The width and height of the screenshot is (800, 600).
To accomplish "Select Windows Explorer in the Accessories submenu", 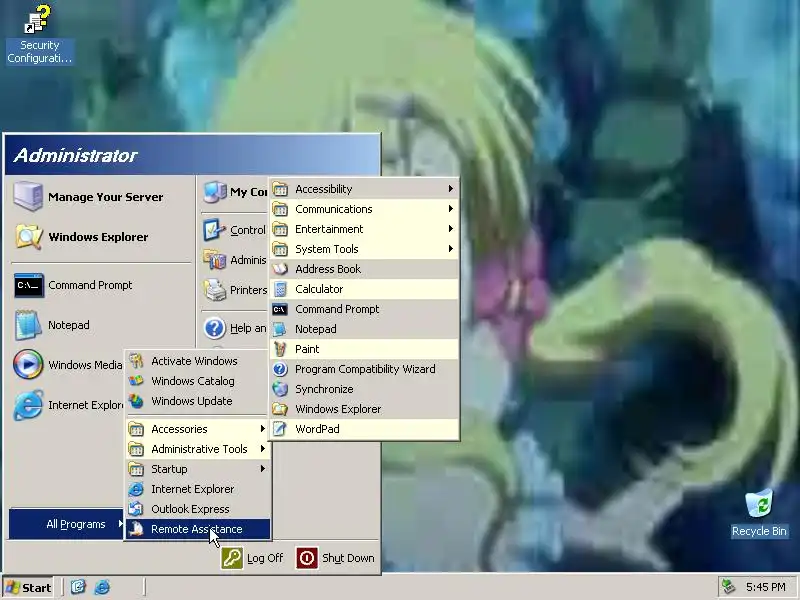I will pos(364,409).
